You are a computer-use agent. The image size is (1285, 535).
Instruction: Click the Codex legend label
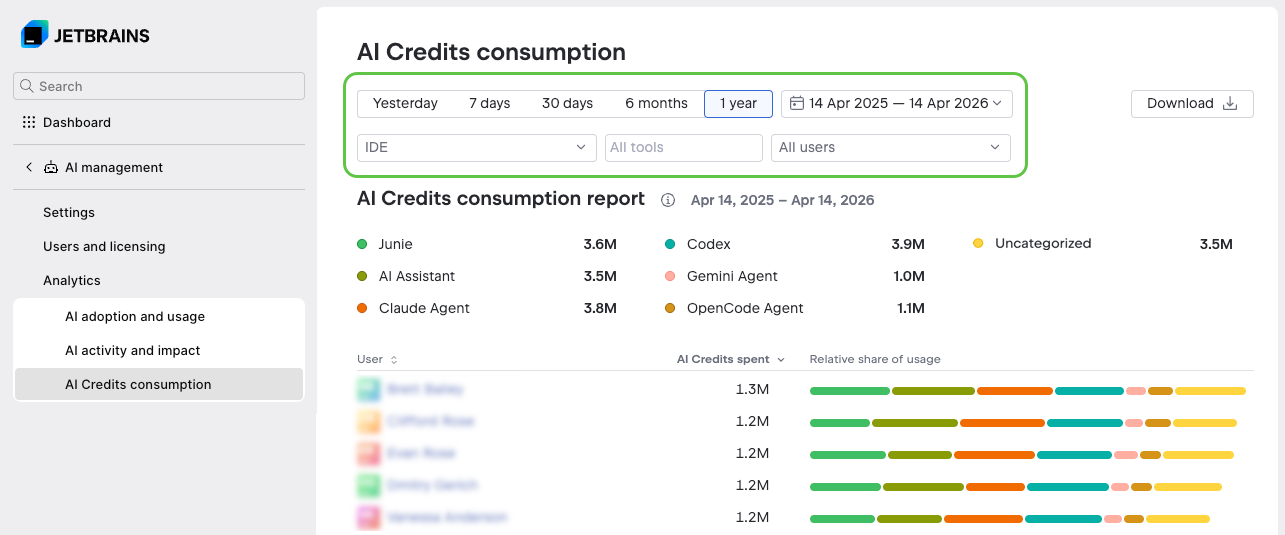pyautogui.click(x=709, y=244)
